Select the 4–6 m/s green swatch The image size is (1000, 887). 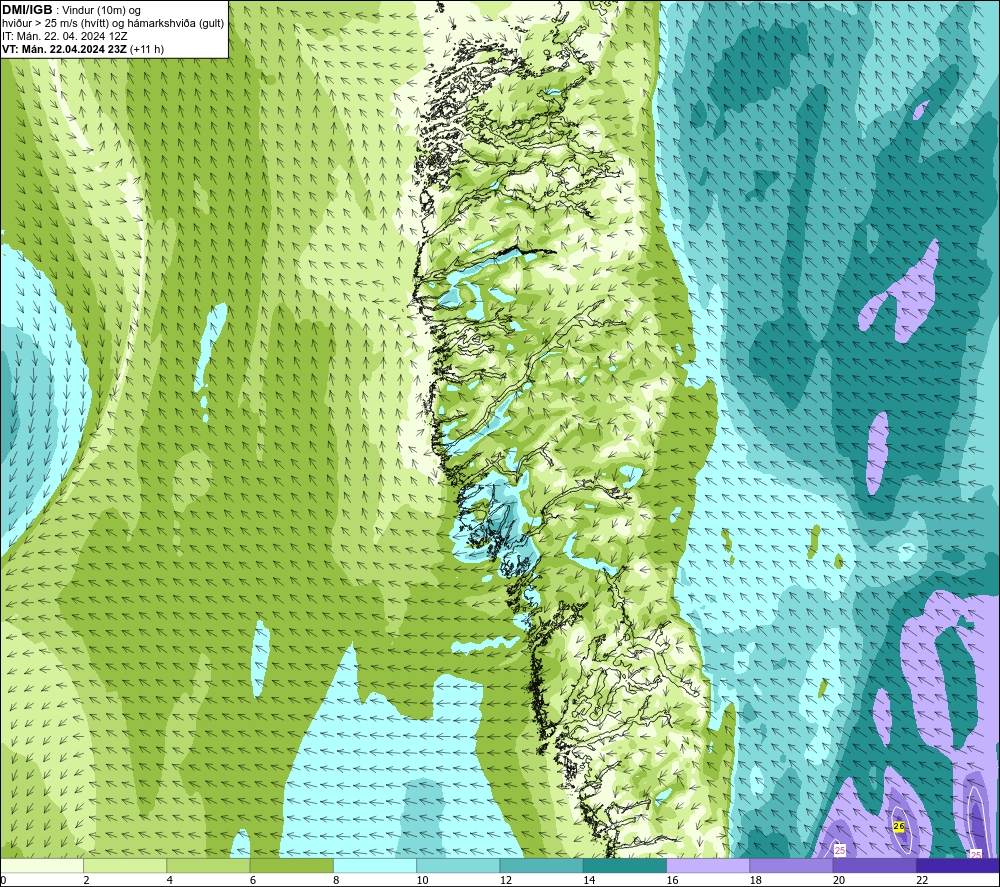(x=209, y=865)
